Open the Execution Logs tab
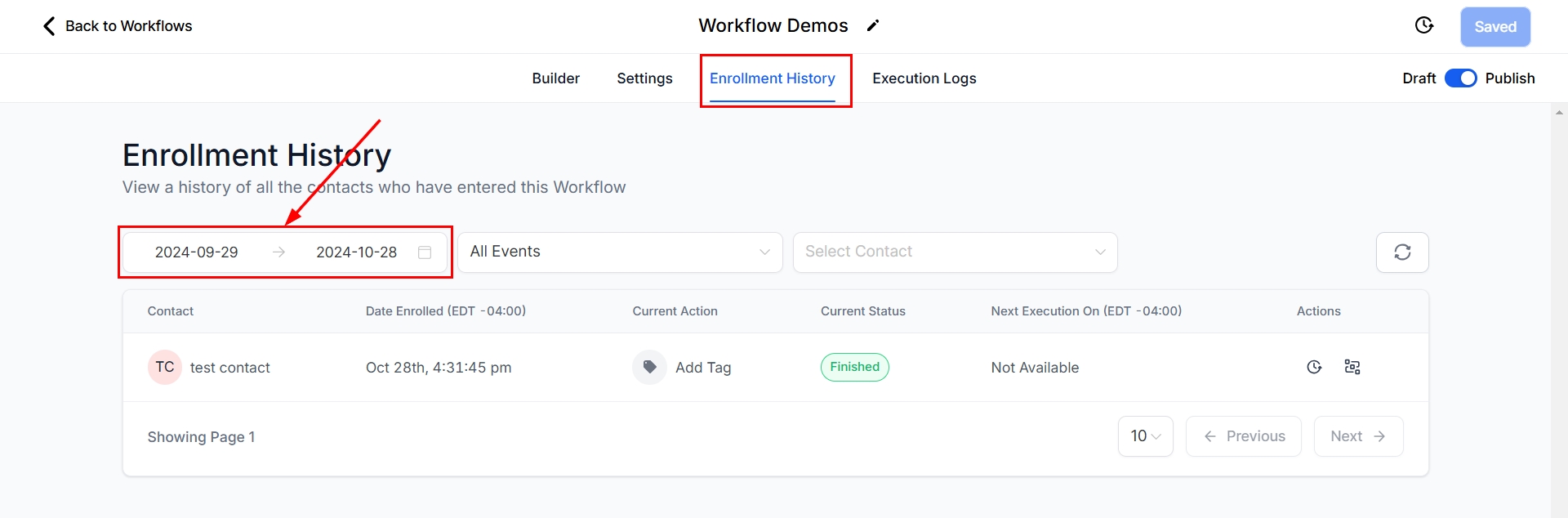Screen dimensions: 1568x518 click(x=924, y=78)
